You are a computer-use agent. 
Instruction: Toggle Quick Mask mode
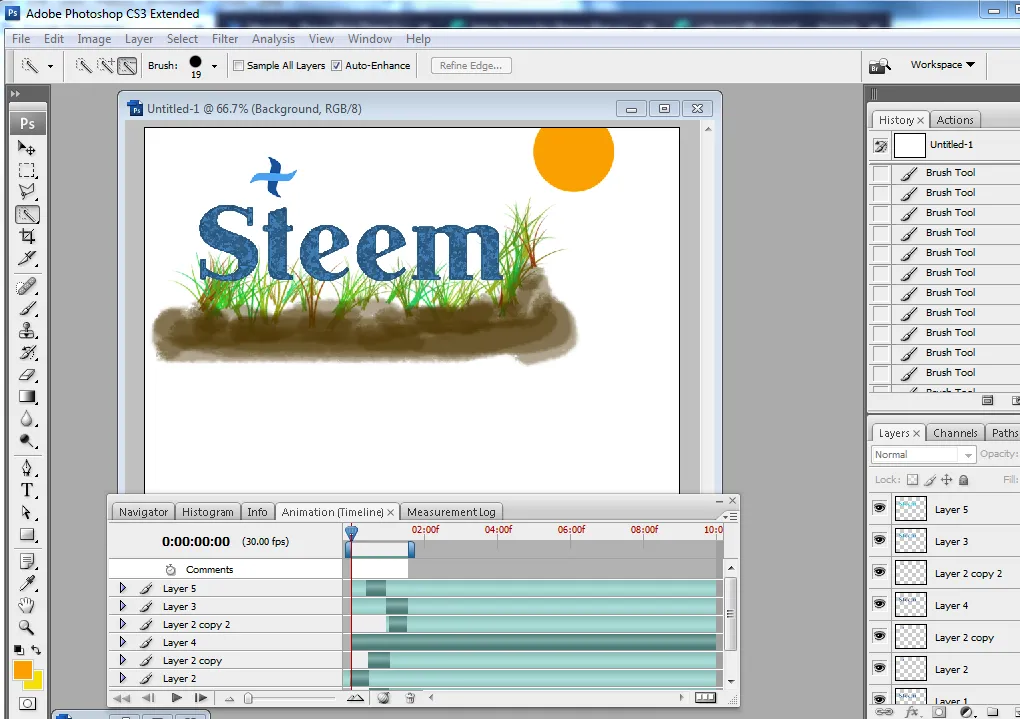(x=27, y=703)
